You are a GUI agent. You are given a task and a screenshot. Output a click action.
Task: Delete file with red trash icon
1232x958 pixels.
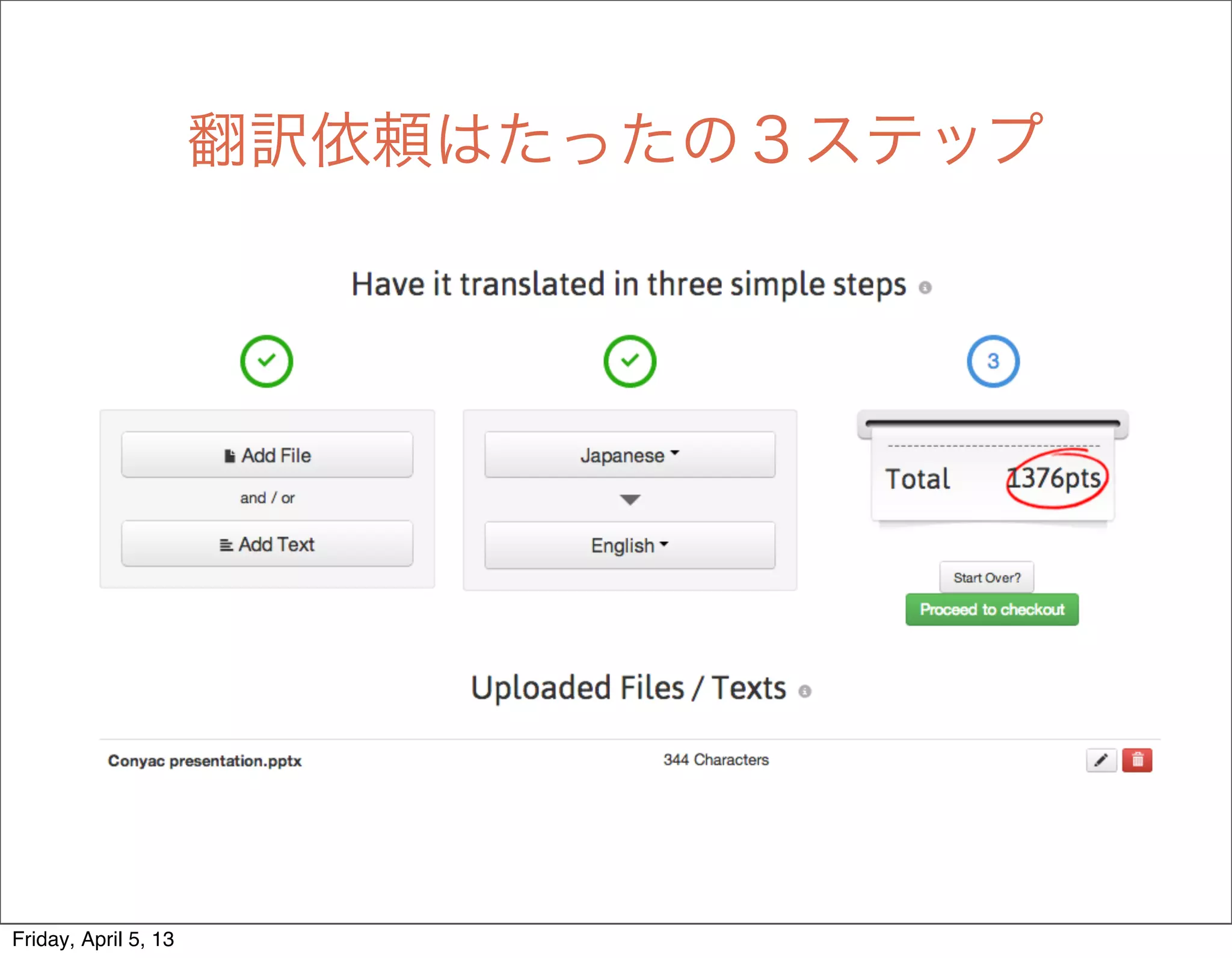[x=1137, y=760]
